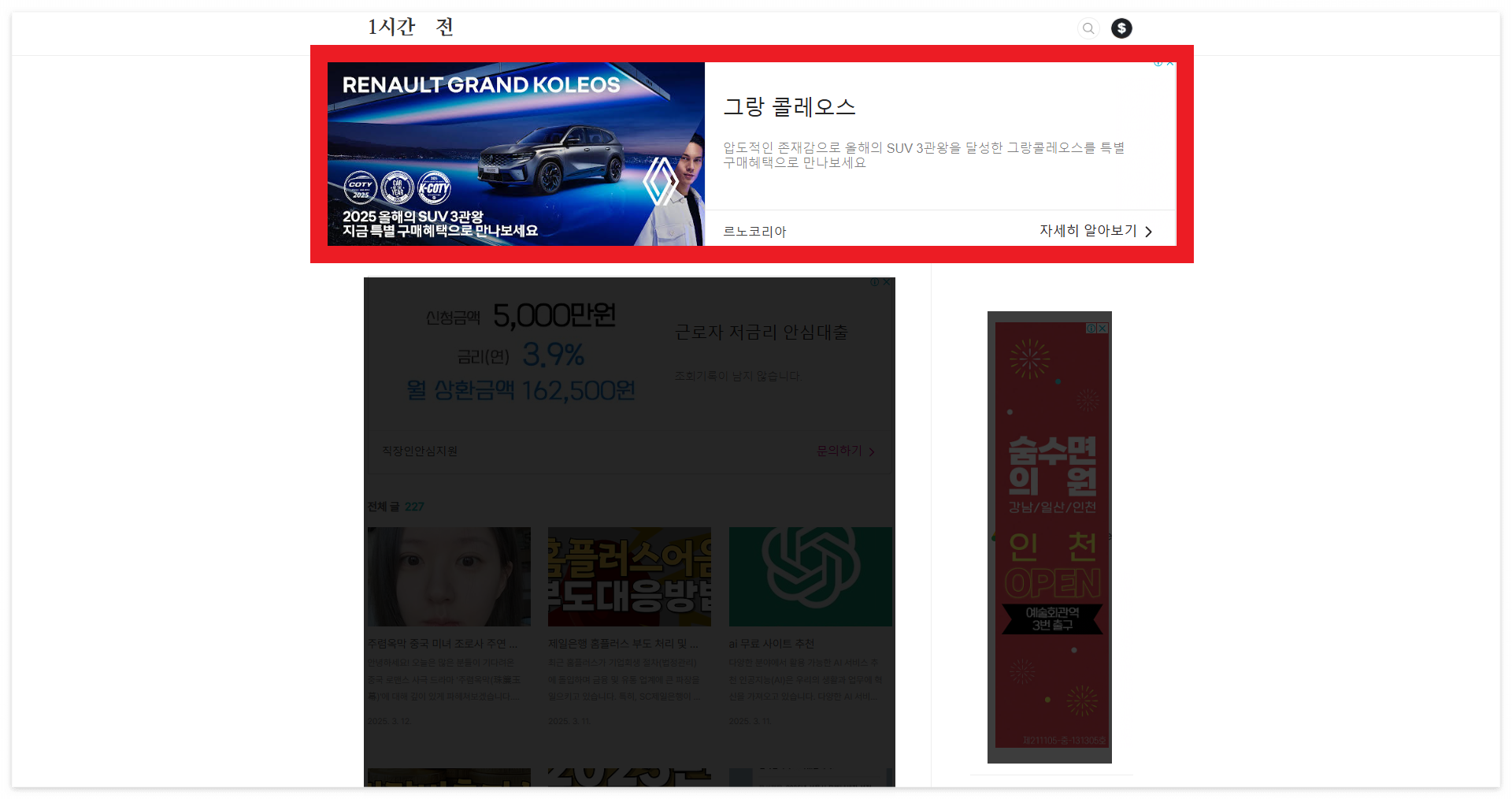Close the 5,000만원 loan ad

click(887, 282)
